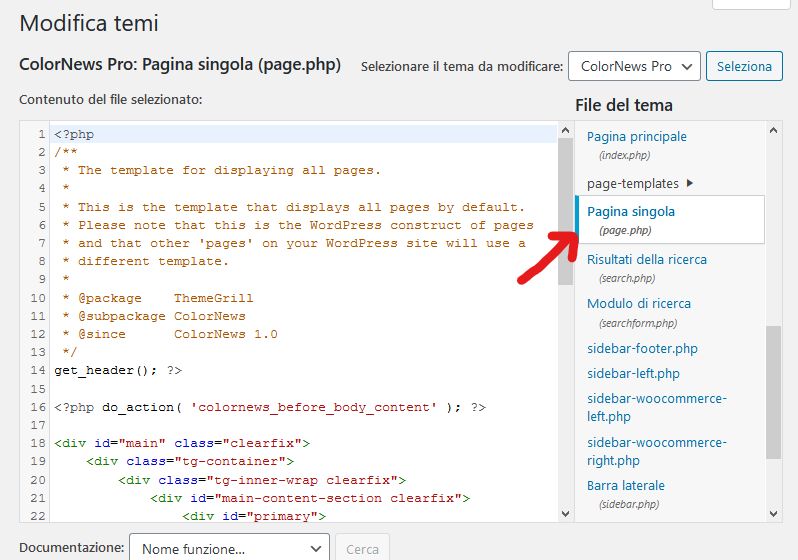Click the File del tema heading
This screenshot has width=798, height=560.
tap(624, 105)
